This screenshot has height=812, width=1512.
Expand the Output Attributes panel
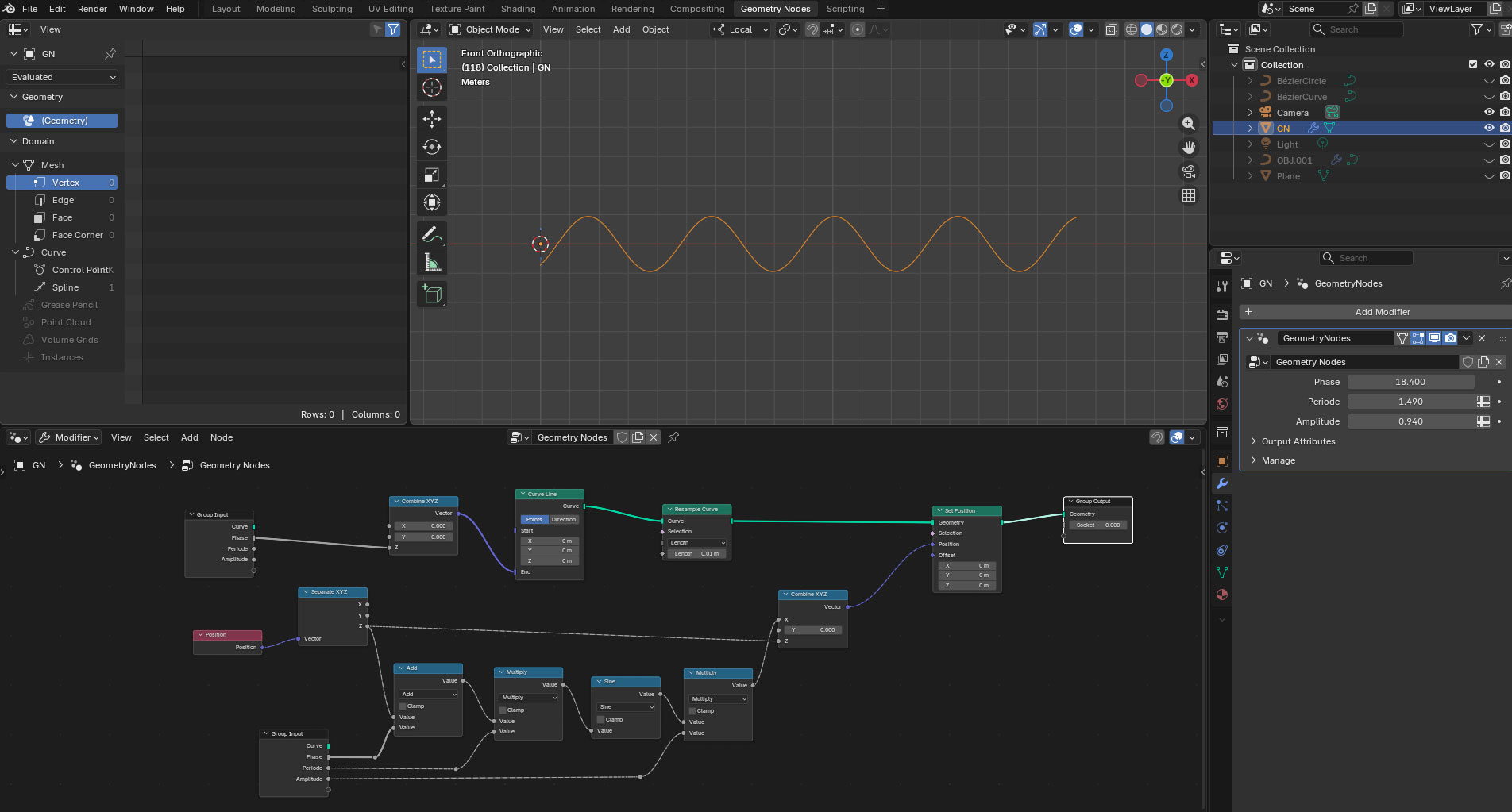1298,441
